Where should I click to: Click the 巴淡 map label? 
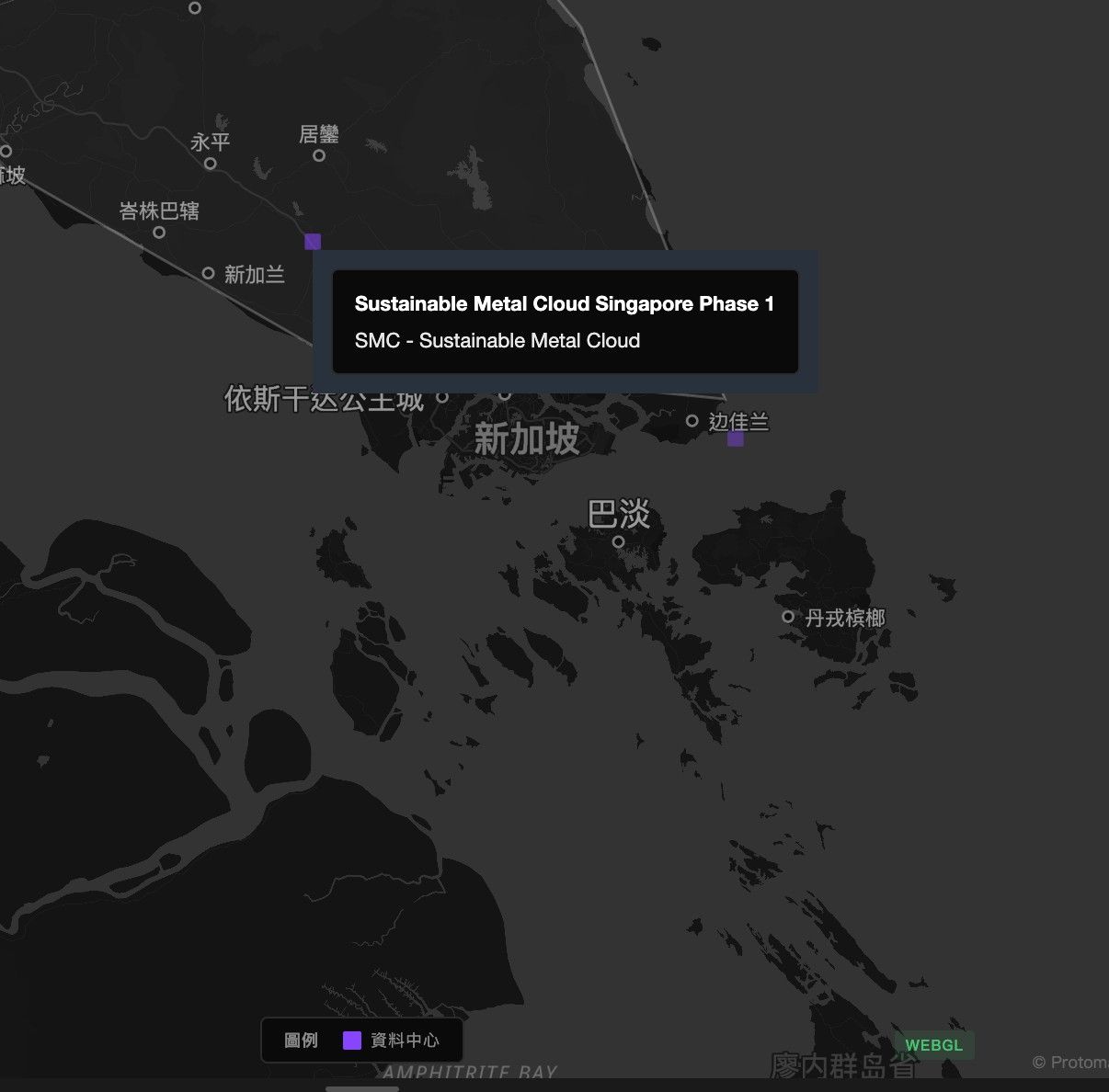[619, 514]
